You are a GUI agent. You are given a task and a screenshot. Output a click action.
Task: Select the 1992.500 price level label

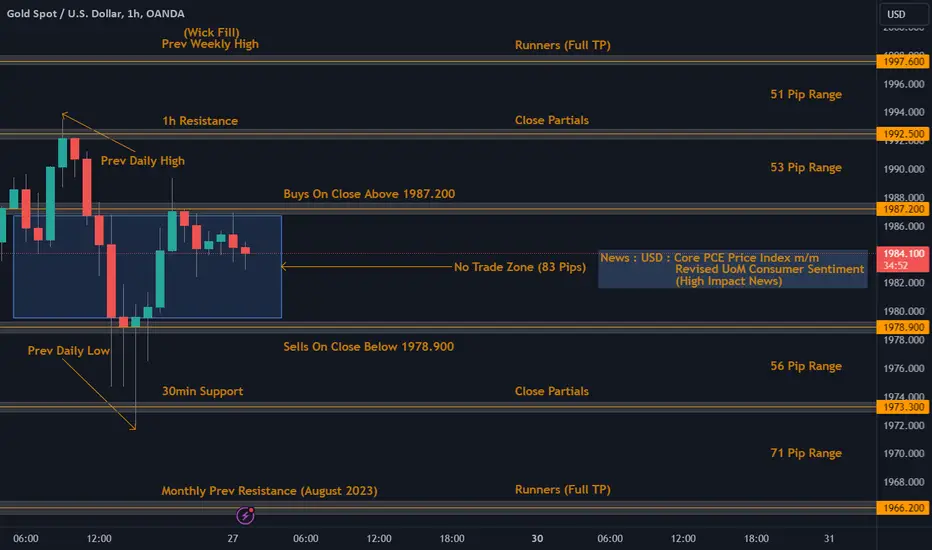[x=902, y=134]
